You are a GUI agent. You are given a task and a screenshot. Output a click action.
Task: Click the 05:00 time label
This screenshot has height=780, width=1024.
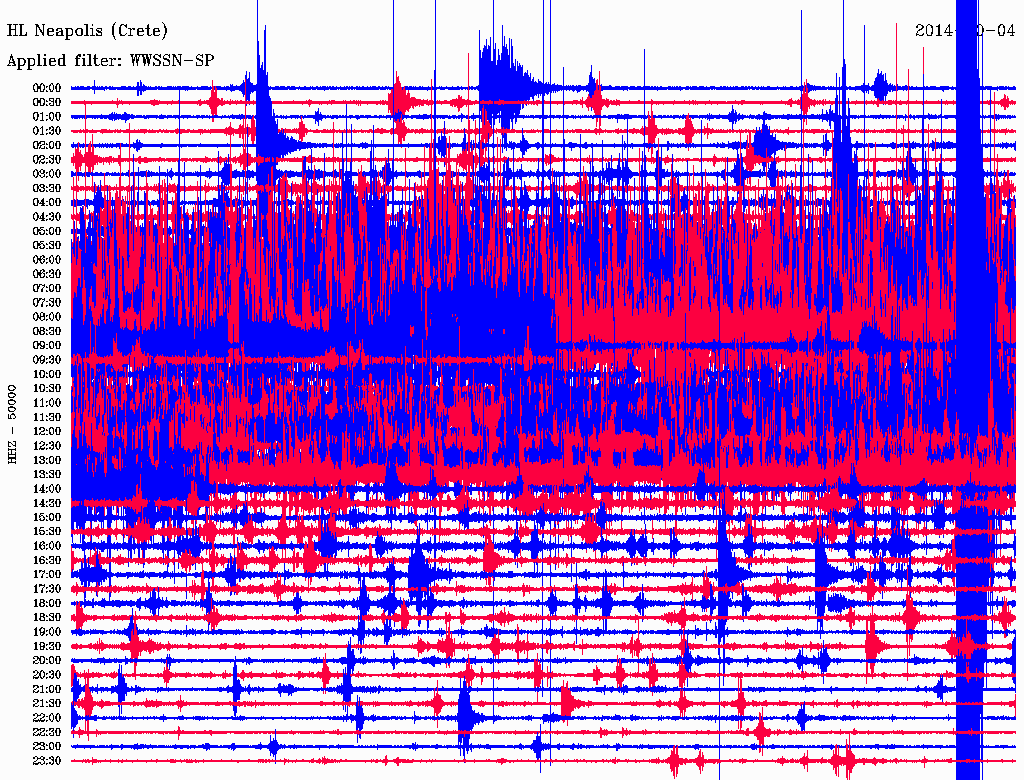[47, 231]
